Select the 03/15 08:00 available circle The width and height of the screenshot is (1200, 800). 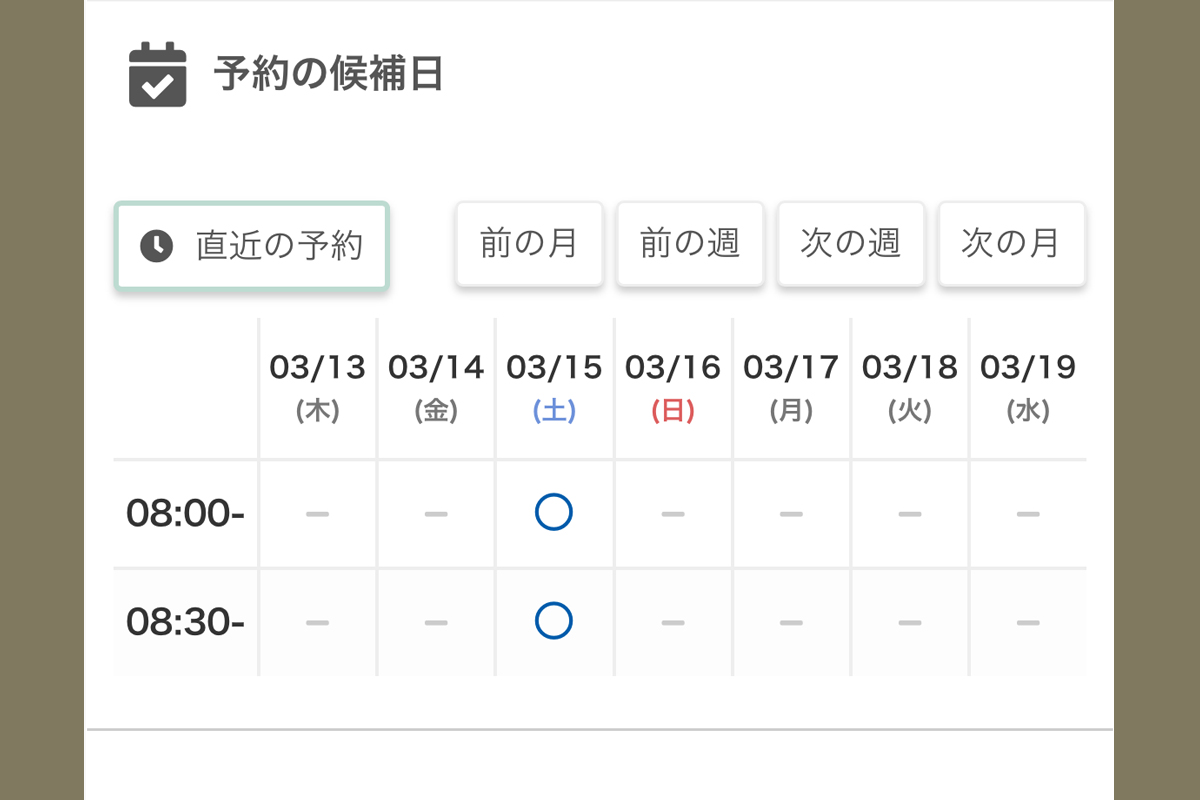click(554, 513)
